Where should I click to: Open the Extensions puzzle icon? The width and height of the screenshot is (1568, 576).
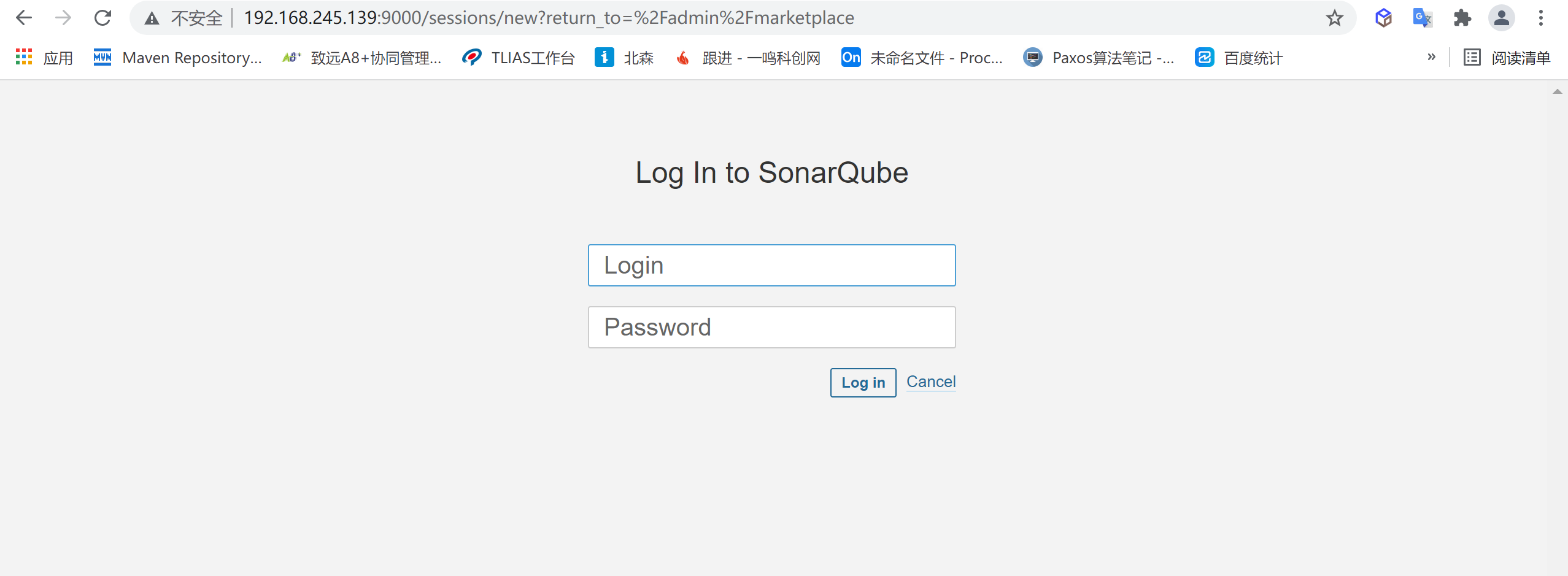[x=1462, y=18]
